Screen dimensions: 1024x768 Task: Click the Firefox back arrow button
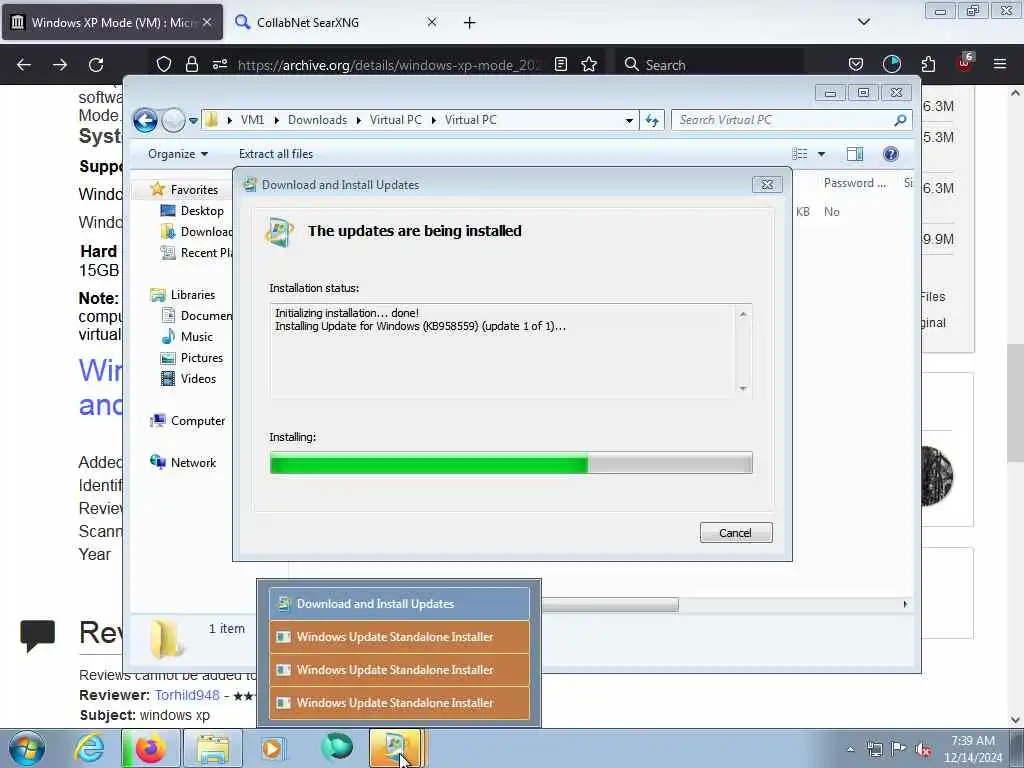(x=24, y=65)
